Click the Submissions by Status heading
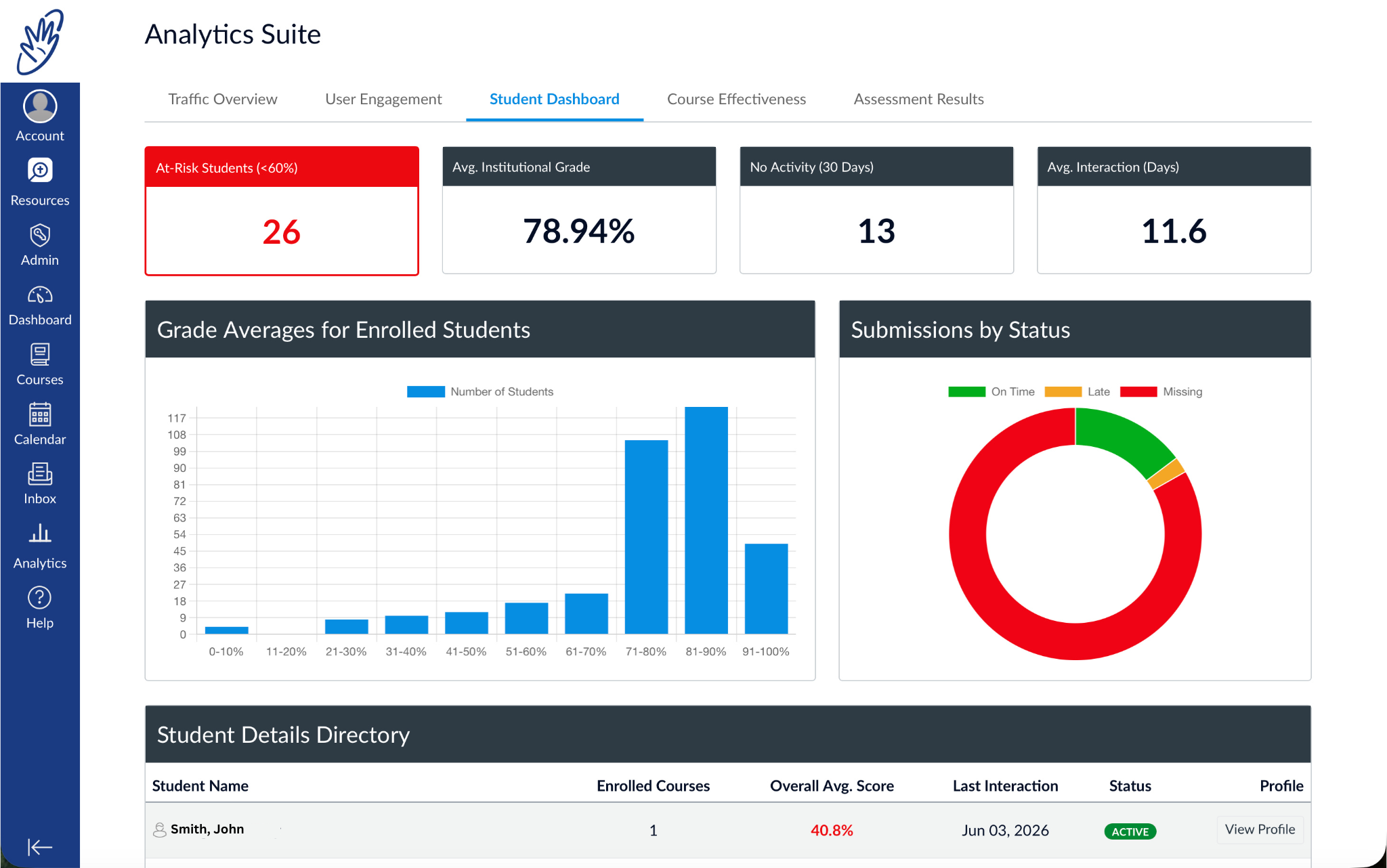Viewport: 1387px width, 868px height. (960, 330)
